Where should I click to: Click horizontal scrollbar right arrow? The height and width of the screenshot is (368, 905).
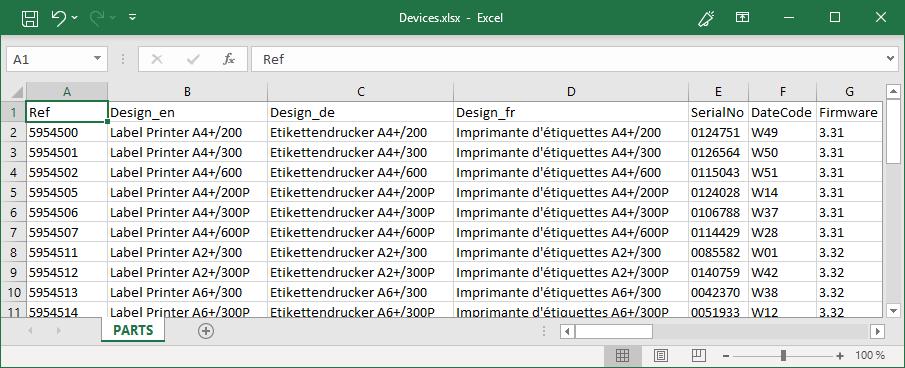pyautogui.click(x=878, y=331)
